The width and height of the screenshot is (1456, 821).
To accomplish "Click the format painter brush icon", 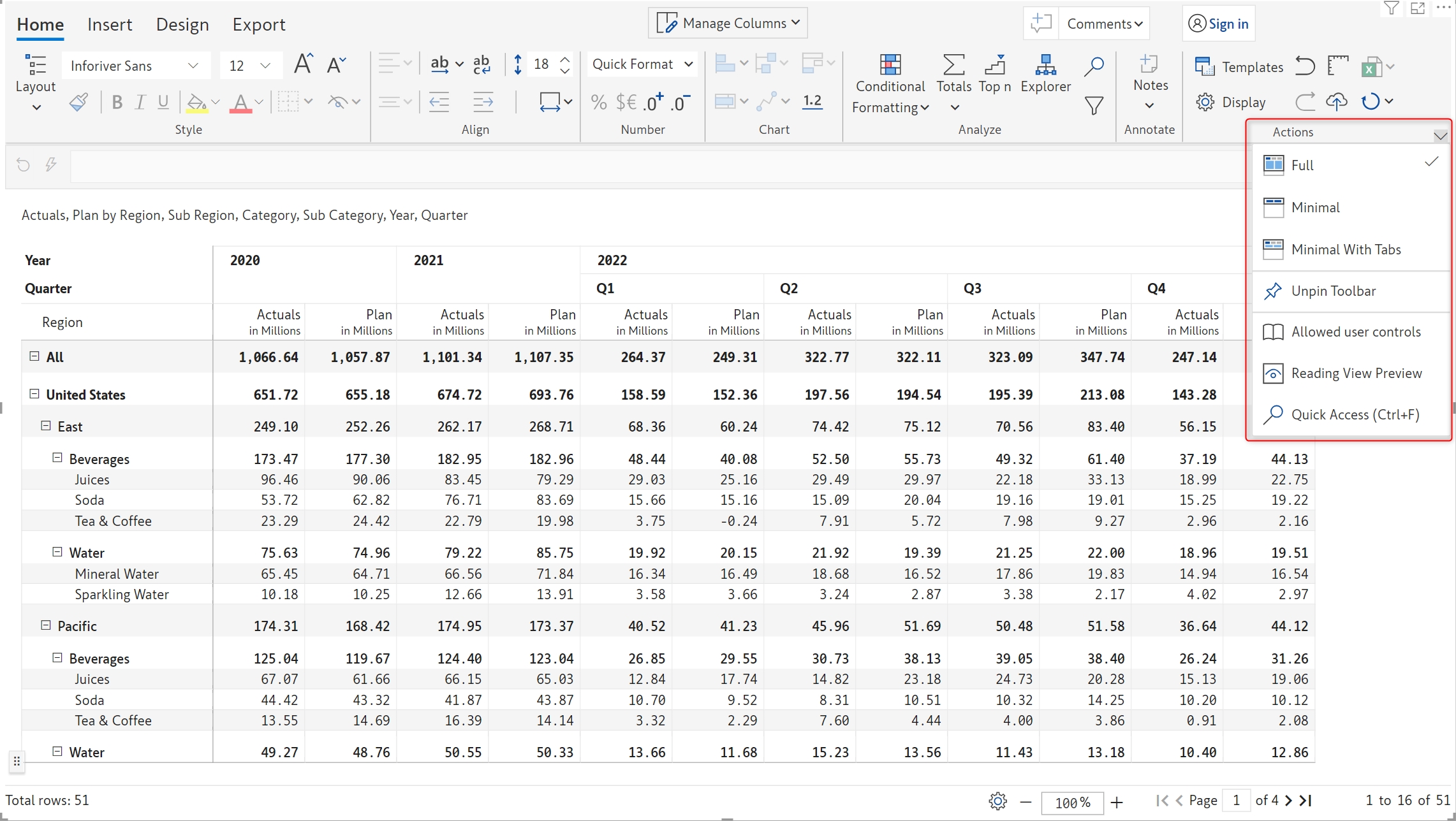I will tap(78, 102).
